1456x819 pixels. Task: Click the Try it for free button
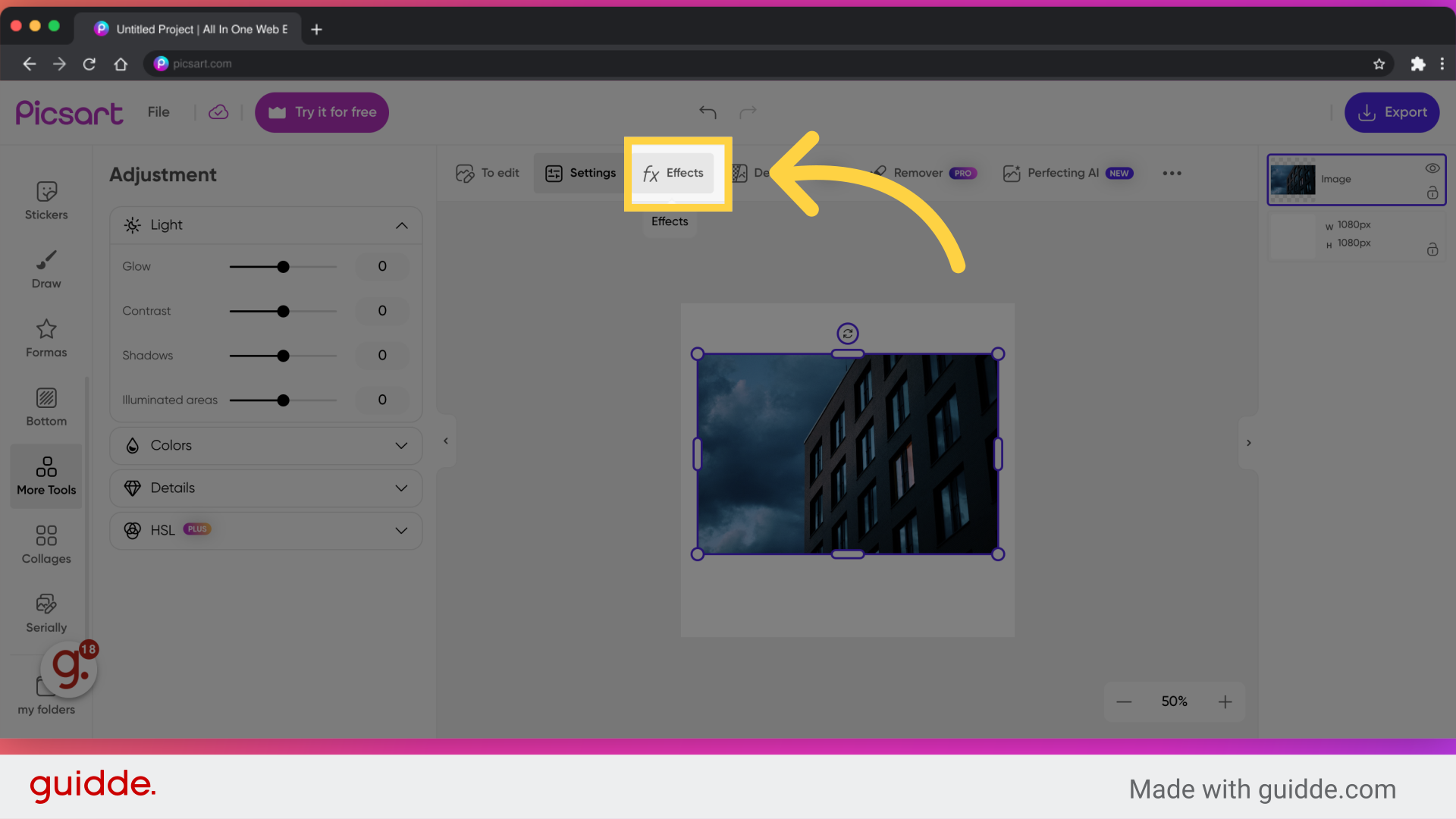(322, 112)
